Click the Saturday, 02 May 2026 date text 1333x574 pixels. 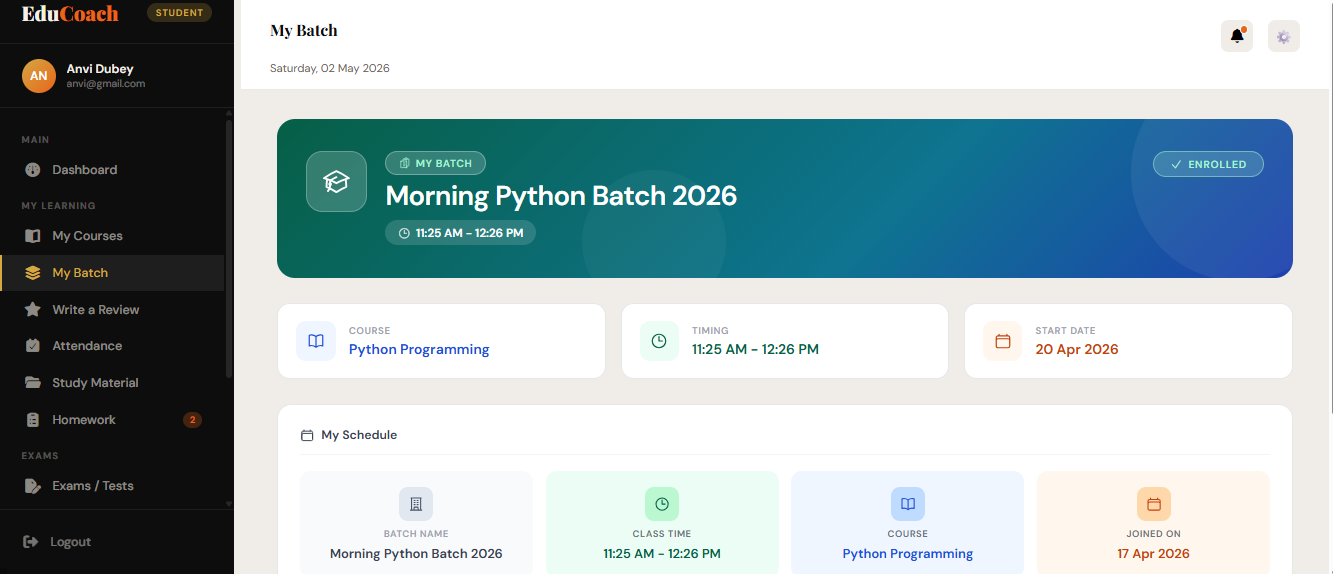click(330, 69)
